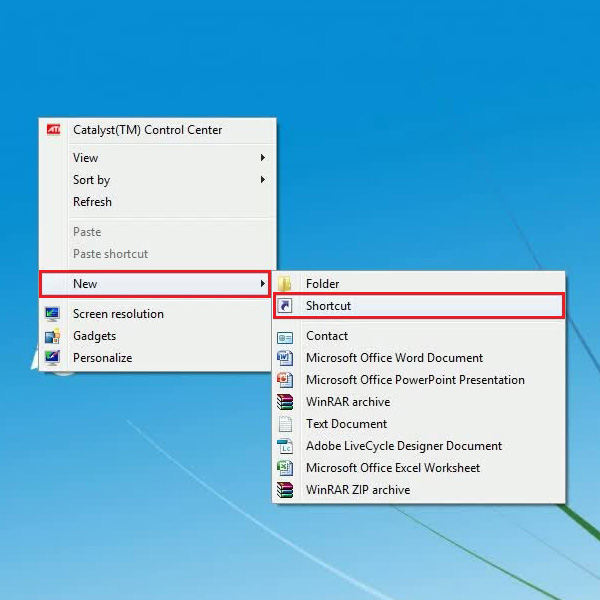Click the PowerPoint Presentation icon
Viewport: 600px width, 600px height.
(x=285, y=380)
